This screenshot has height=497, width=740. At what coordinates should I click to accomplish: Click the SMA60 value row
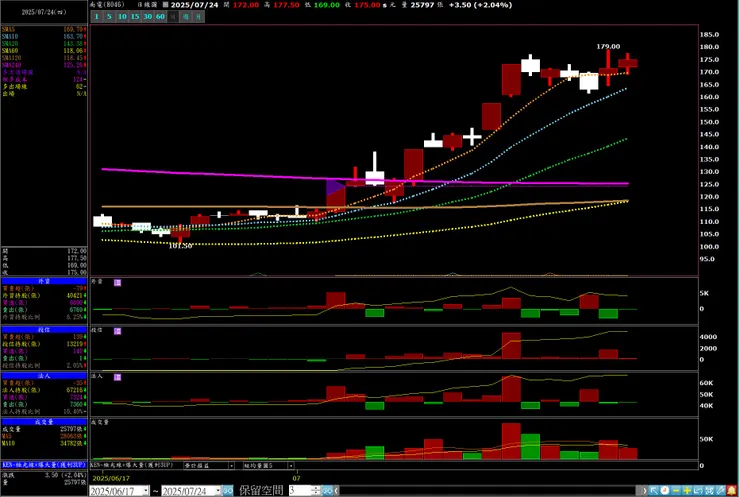click(44, 51)
